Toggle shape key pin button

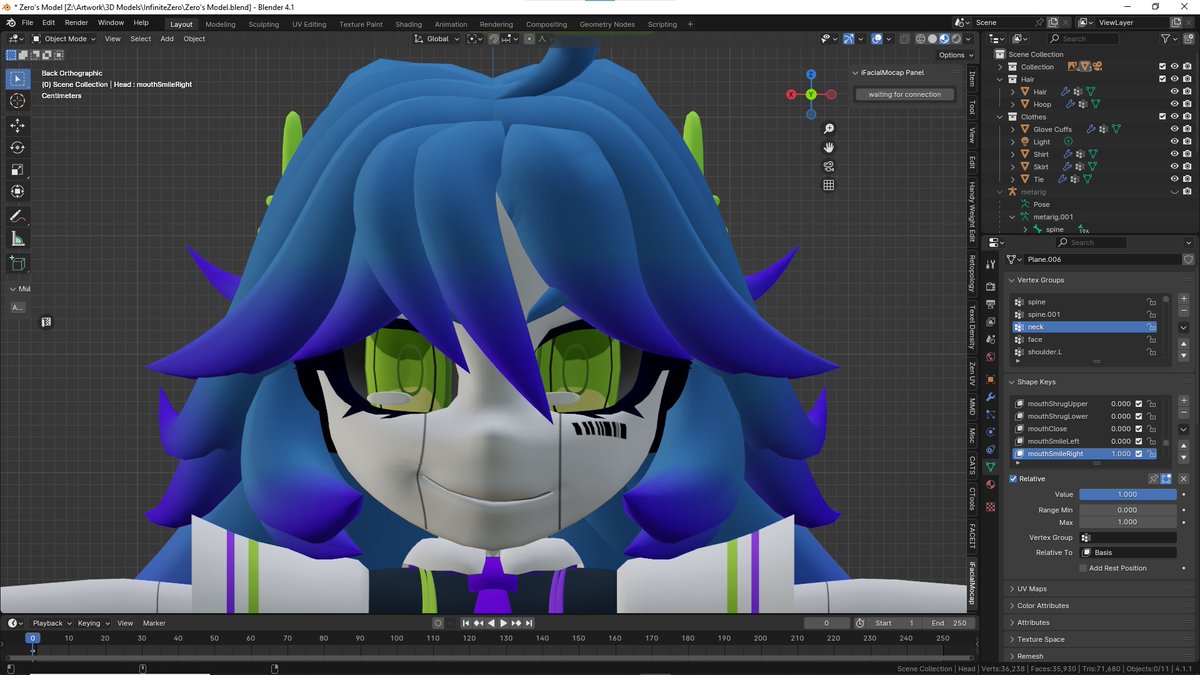[x=1153, y=479]
